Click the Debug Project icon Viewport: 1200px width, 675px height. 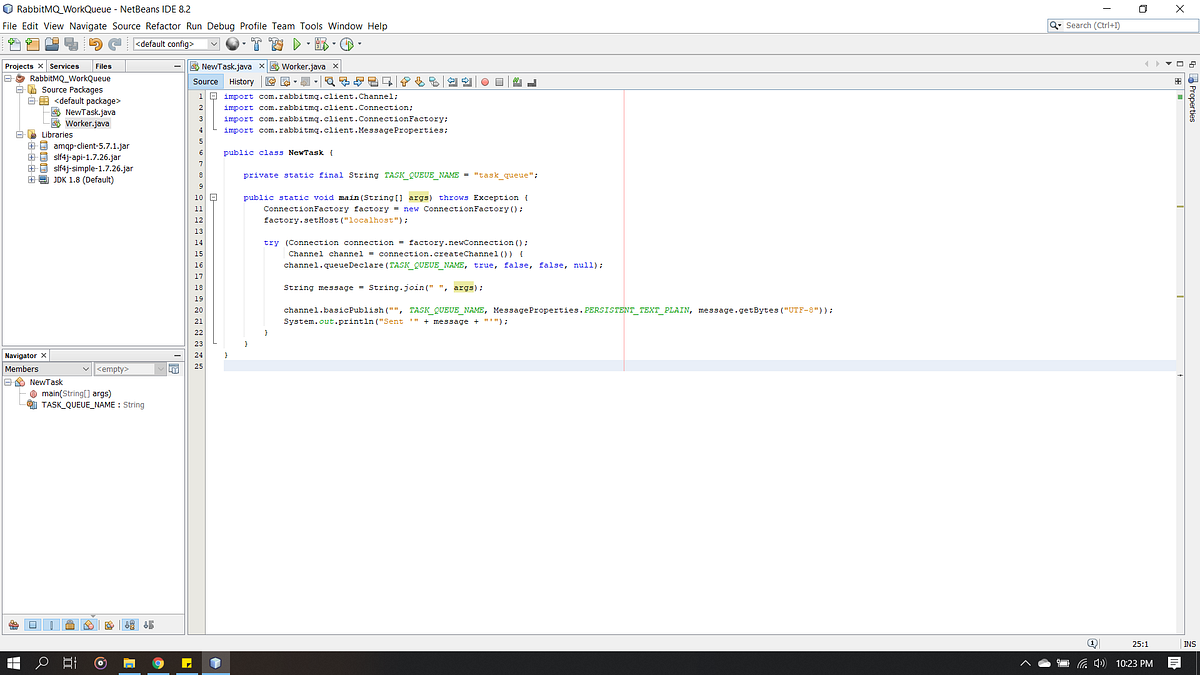[321, 44]
